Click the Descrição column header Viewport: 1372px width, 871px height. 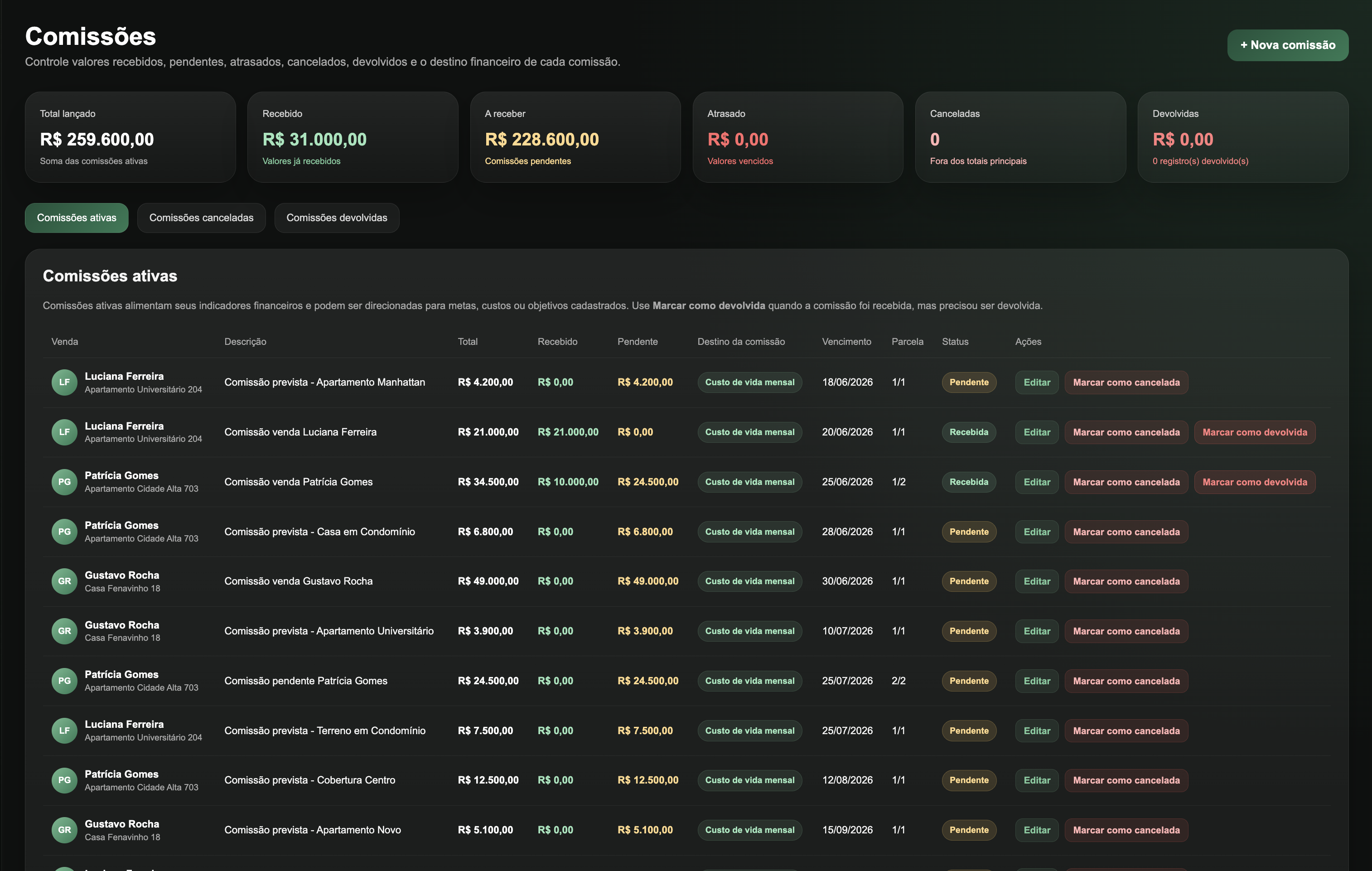(x=245, y=341)
